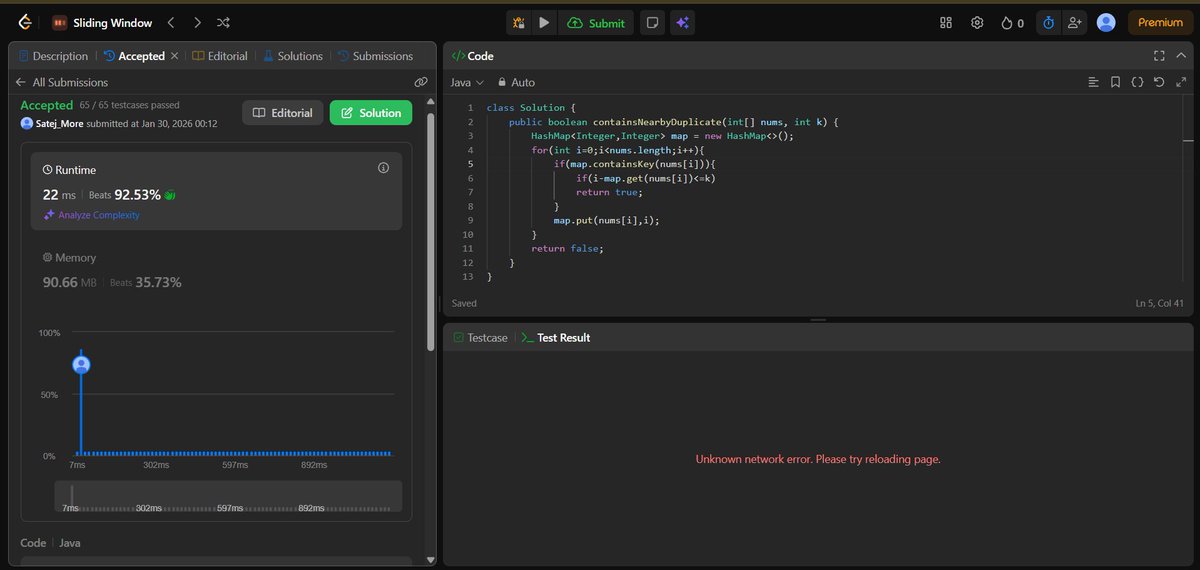1200x570 pixels.
Task: Select the Memory stats card
Action: pos(216,270)
